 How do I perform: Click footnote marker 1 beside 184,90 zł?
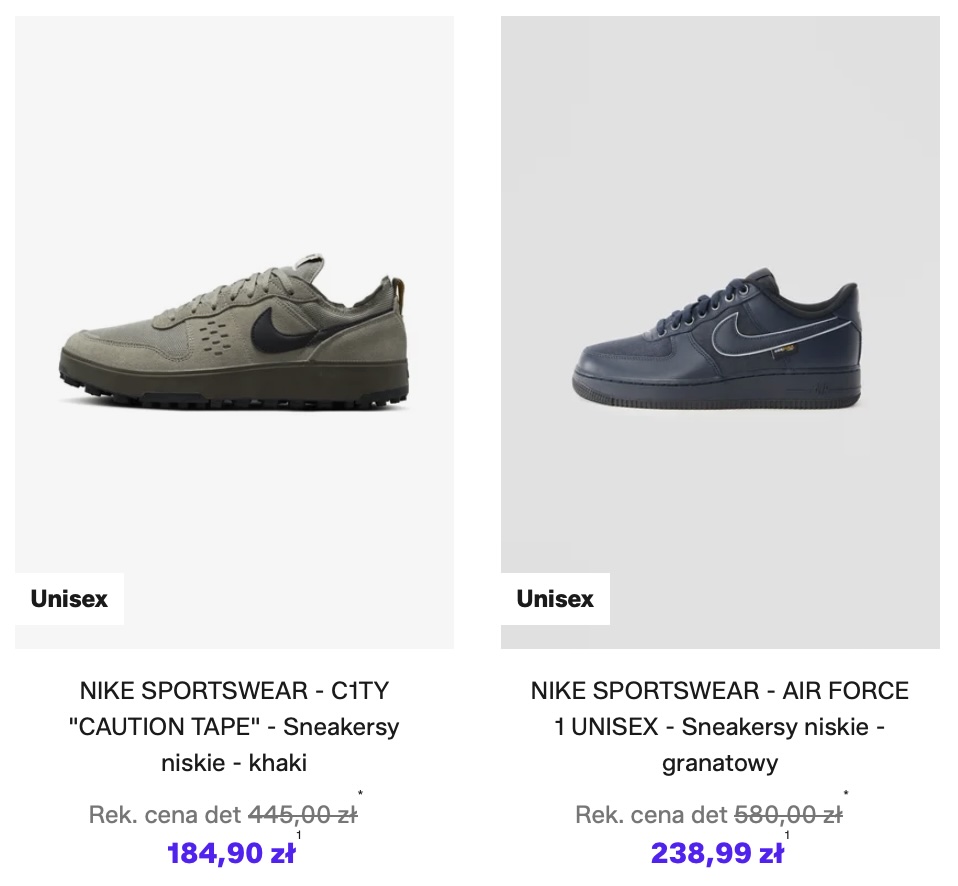pyautogui.click(x=299, y=835)
